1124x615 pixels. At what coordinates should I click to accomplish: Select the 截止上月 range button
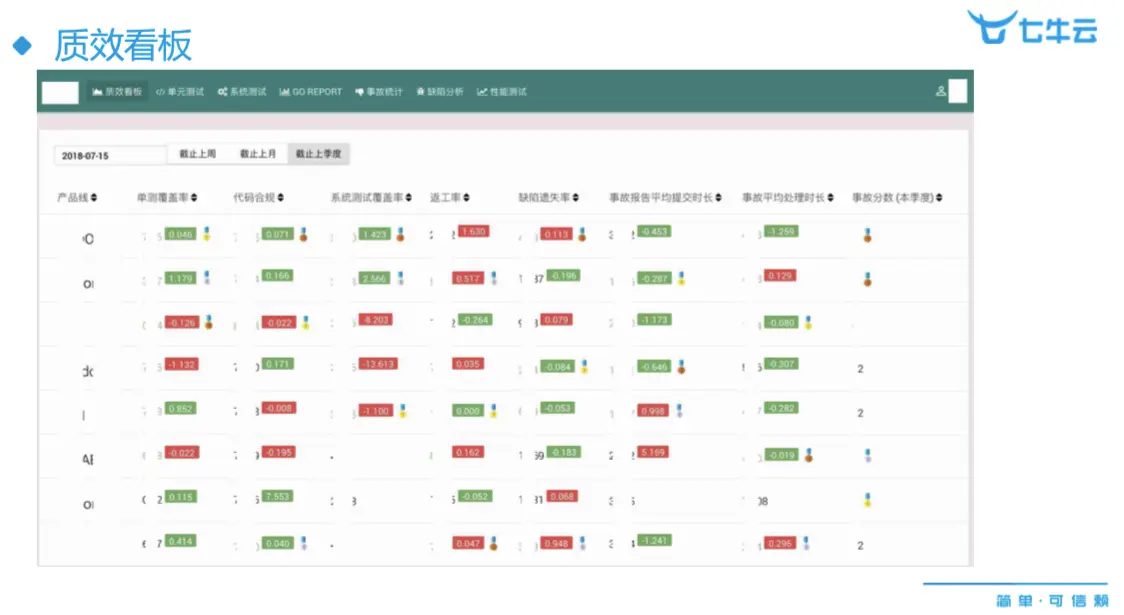point(257,154)
